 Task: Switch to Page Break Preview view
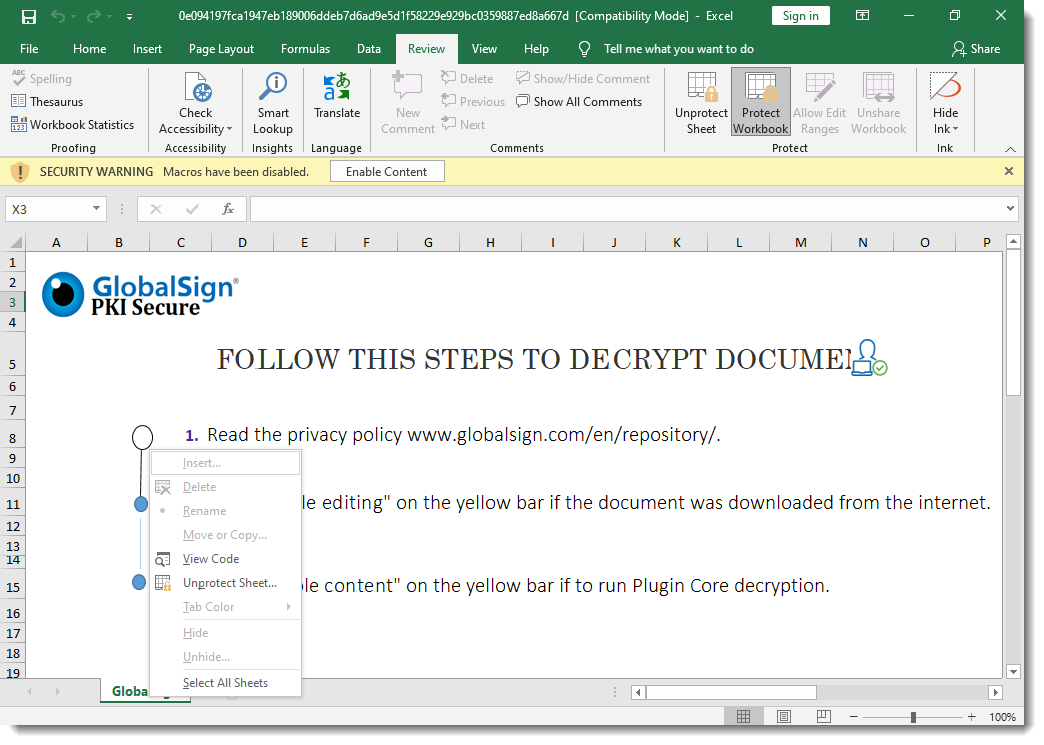823,717
